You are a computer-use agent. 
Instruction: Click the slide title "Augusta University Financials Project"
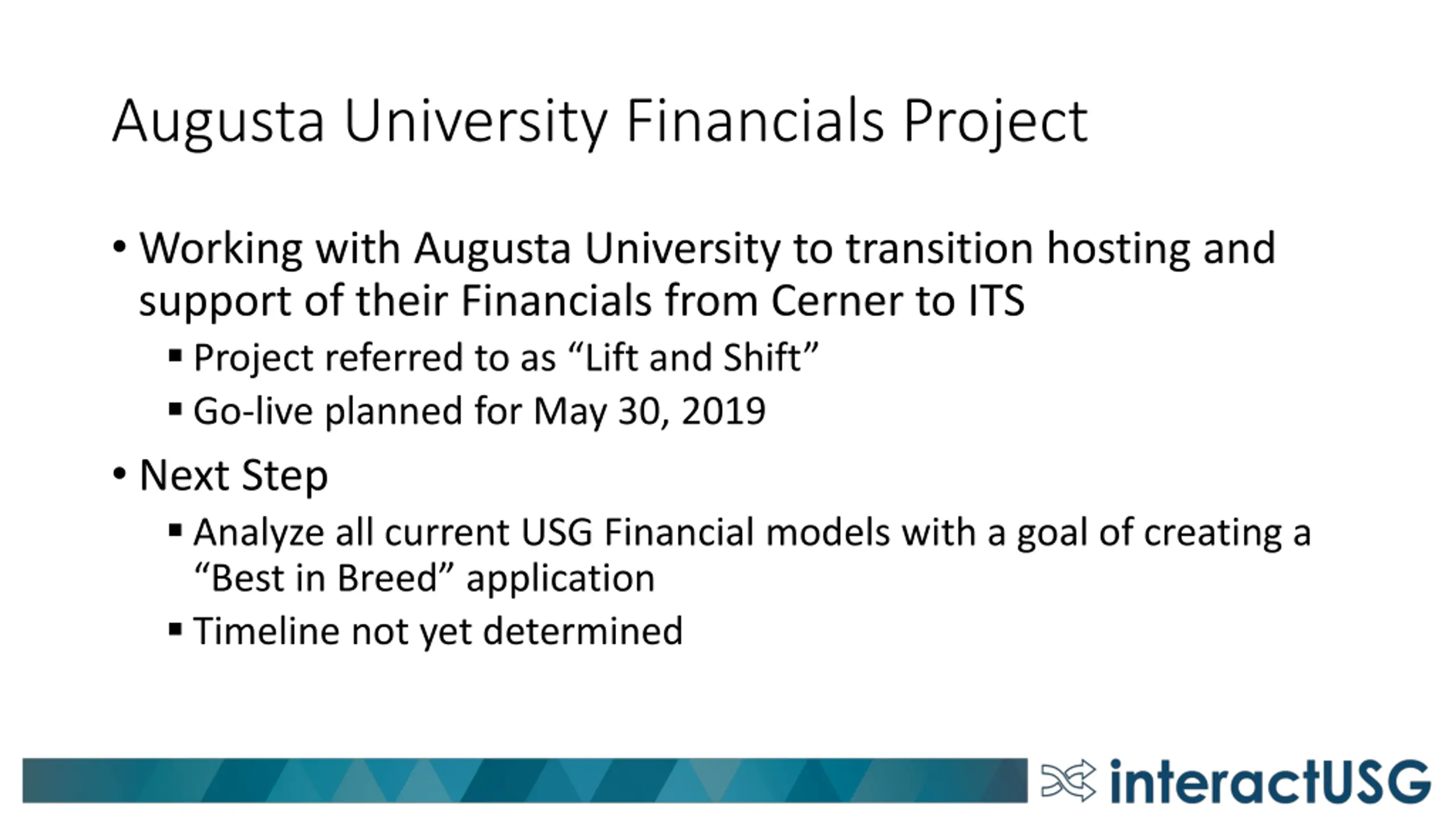point(600,121)
